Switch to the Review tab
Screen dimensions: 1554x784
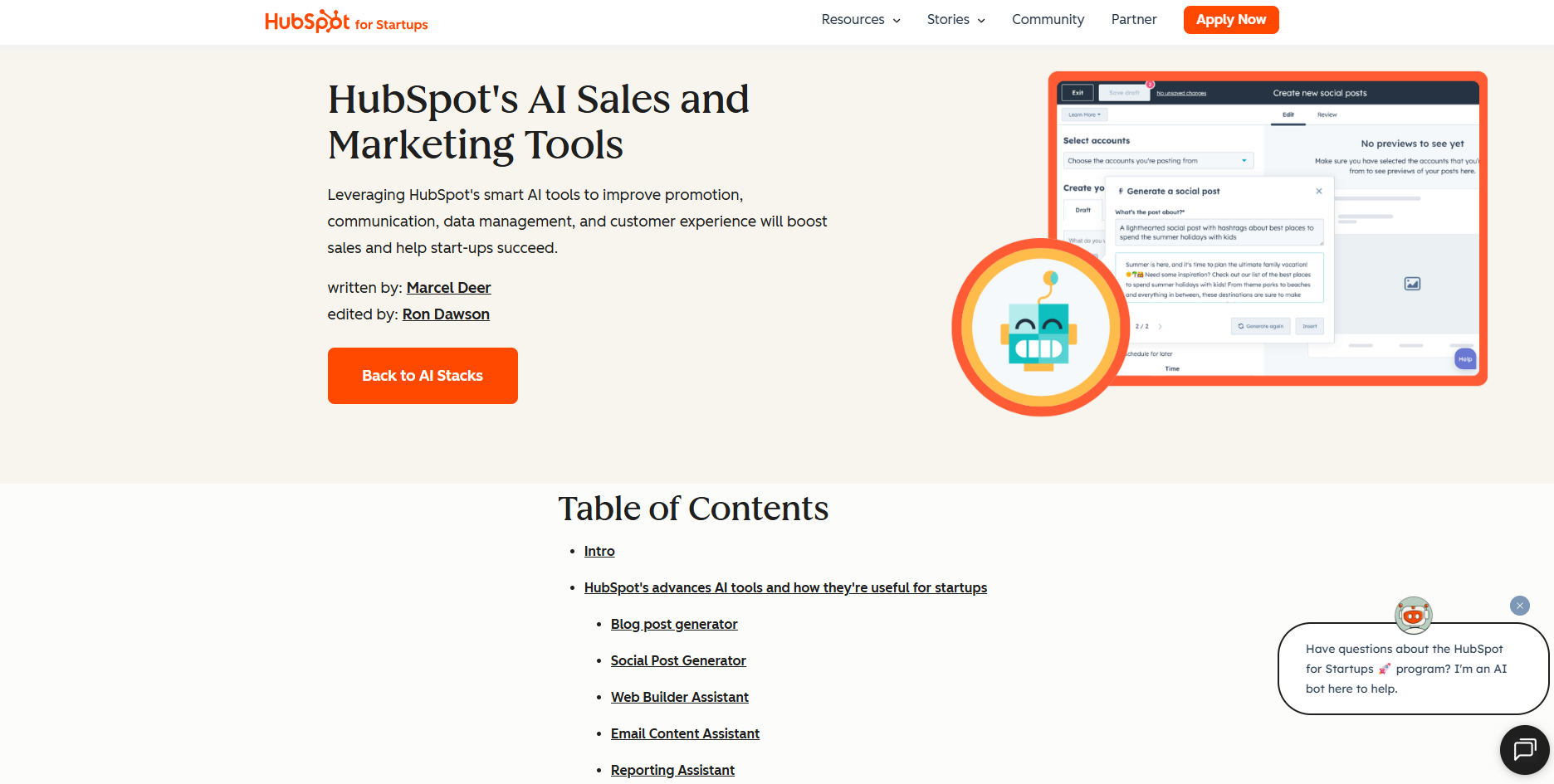click(1327, 114)
